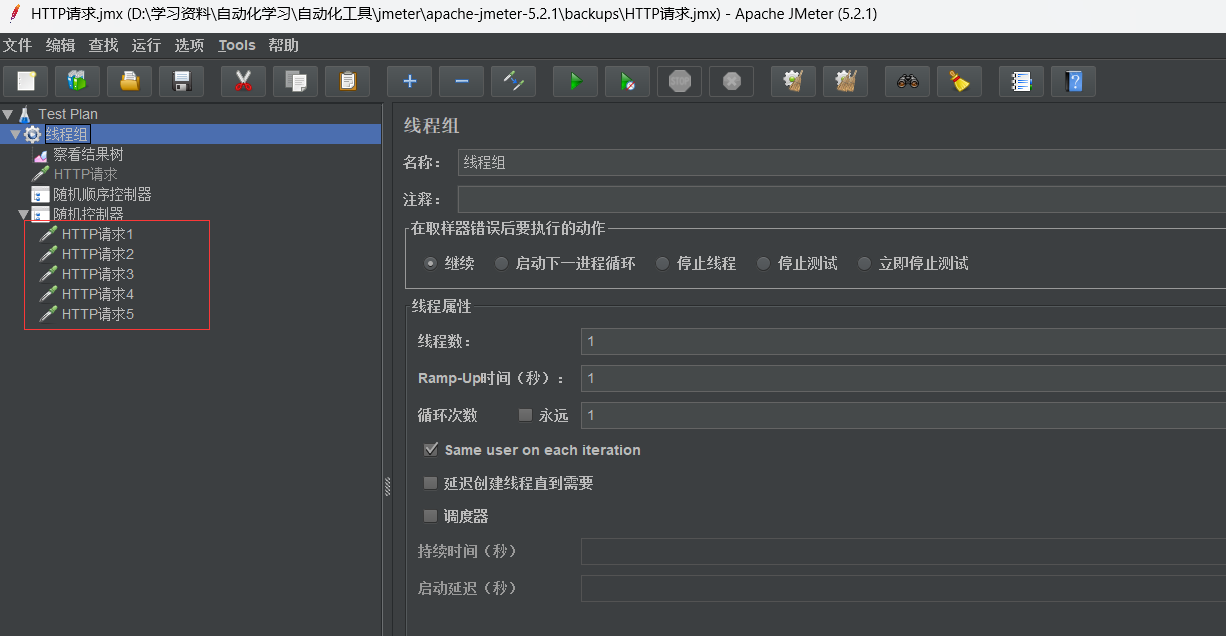Click the 注释 comment input field

click(x=841, y=199)
